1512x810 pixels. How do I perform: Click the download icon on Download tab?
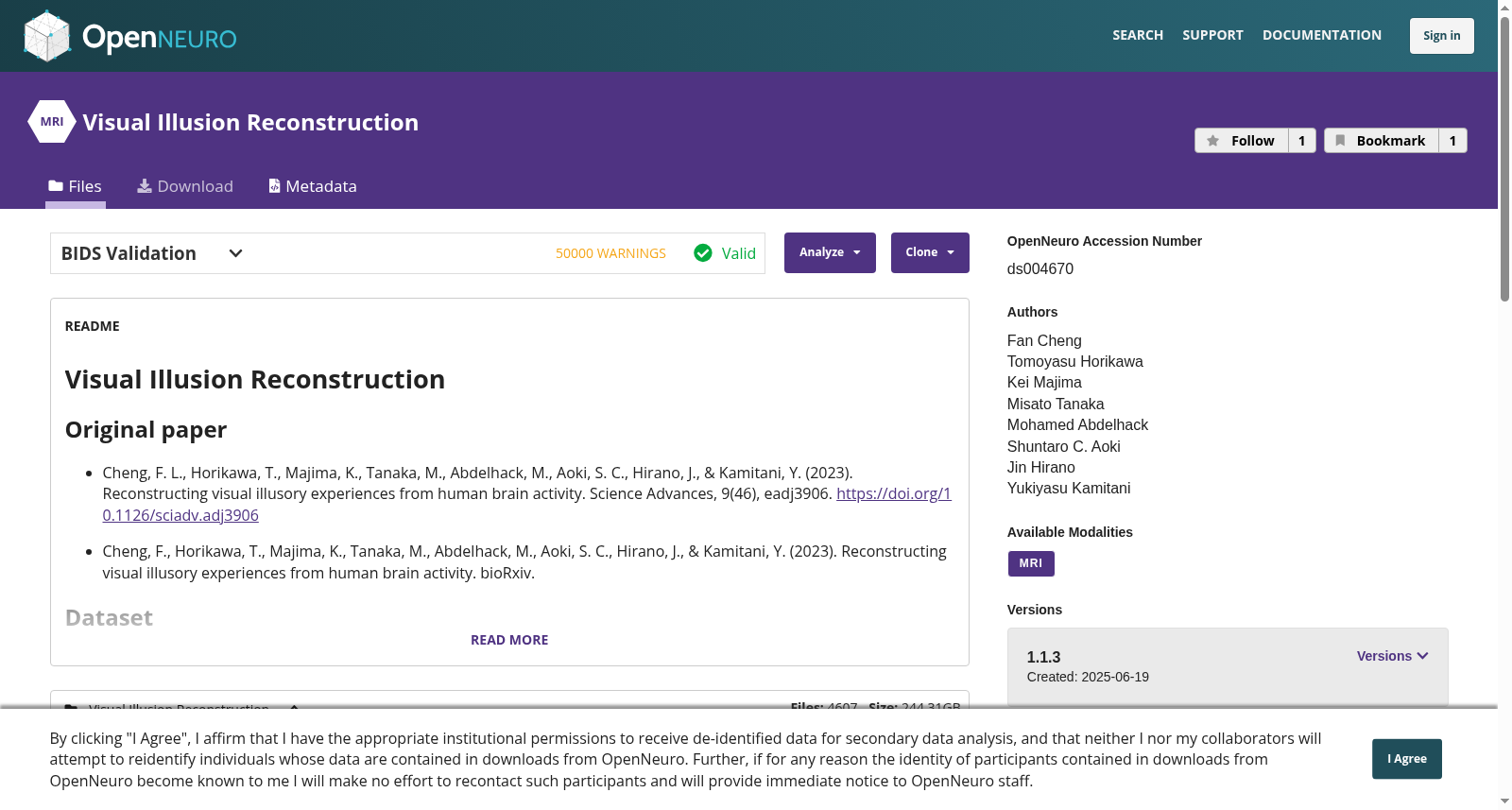tap(145, 186)
